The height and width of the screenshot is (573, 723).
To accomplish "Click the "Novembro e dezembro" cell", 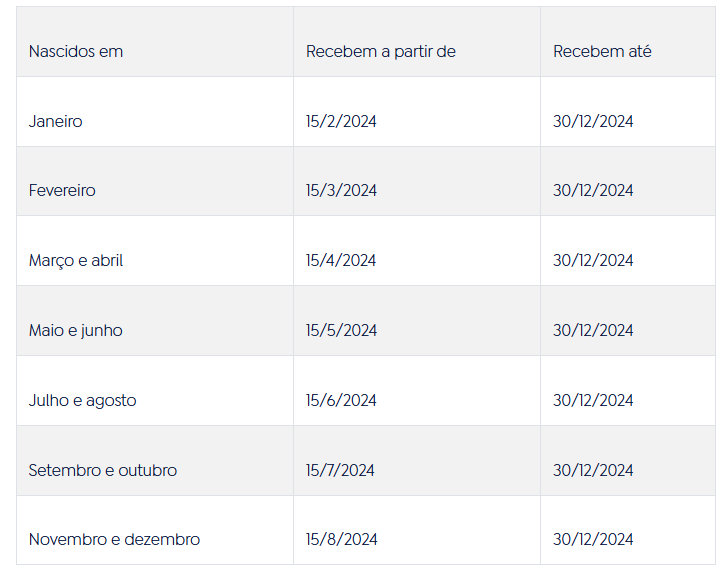I will (x=114, y=539).
